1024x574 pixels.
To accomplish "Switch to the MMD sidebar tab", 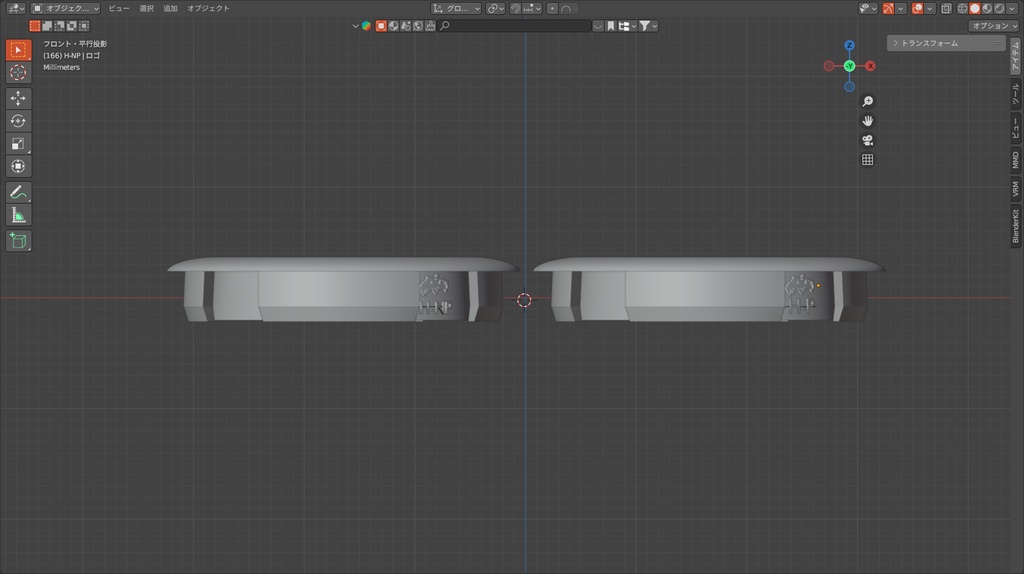I will coord(1016,160).
